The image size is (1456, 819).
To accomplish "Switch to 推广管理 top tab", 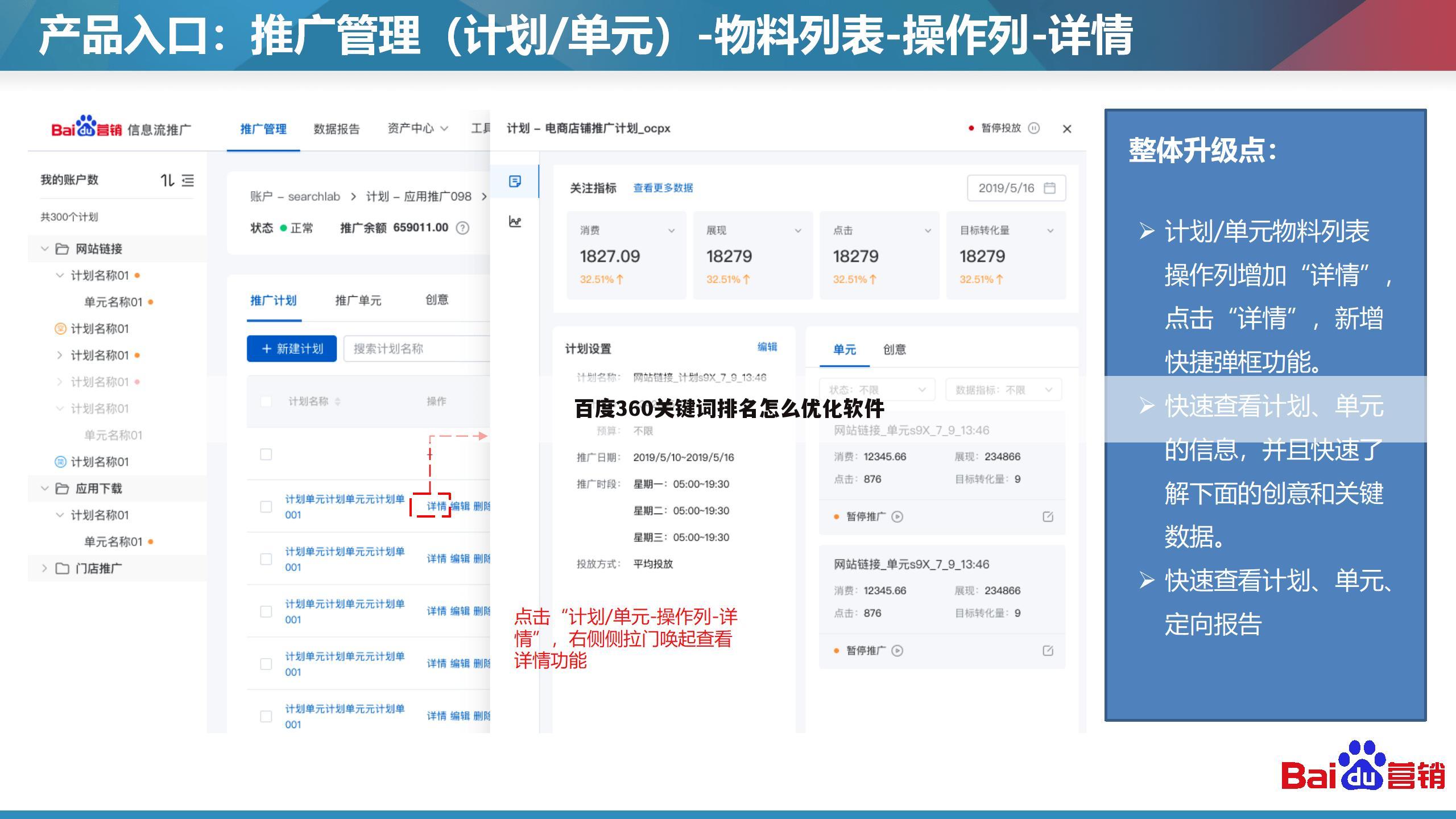I will pyautogui.click(x=263, y=129).
